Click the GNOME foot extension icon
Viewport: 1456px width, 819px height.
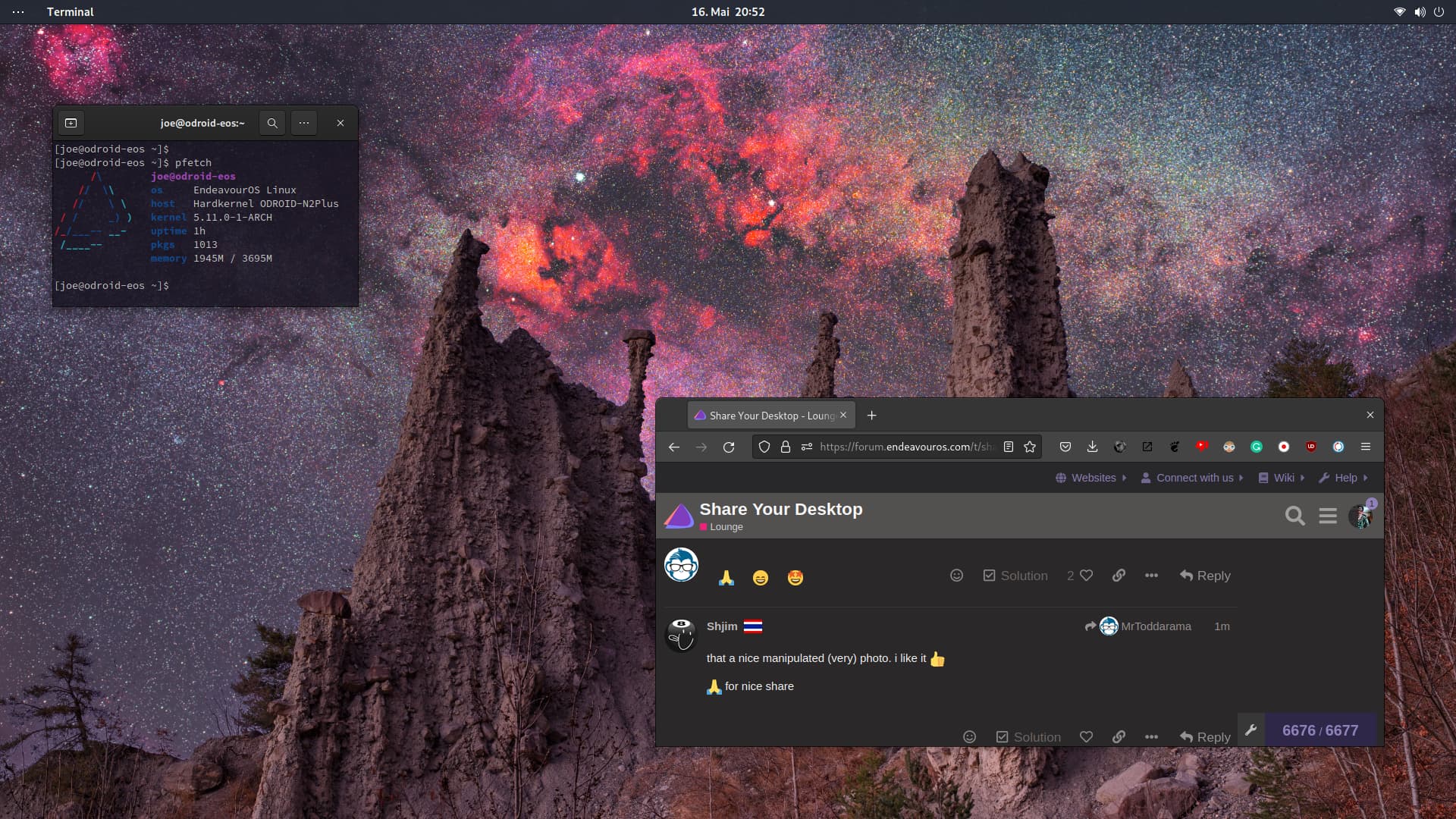click(1175, 447)
